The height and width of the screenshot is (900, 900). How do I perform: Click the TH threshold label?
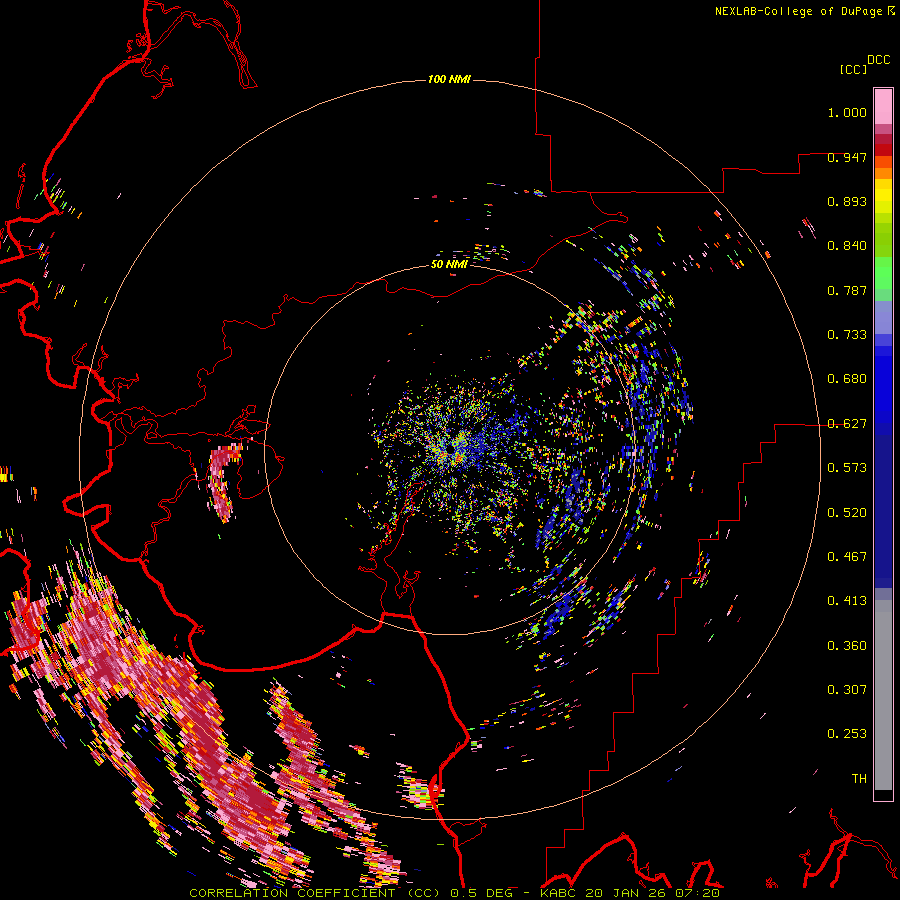pos(859,779)
